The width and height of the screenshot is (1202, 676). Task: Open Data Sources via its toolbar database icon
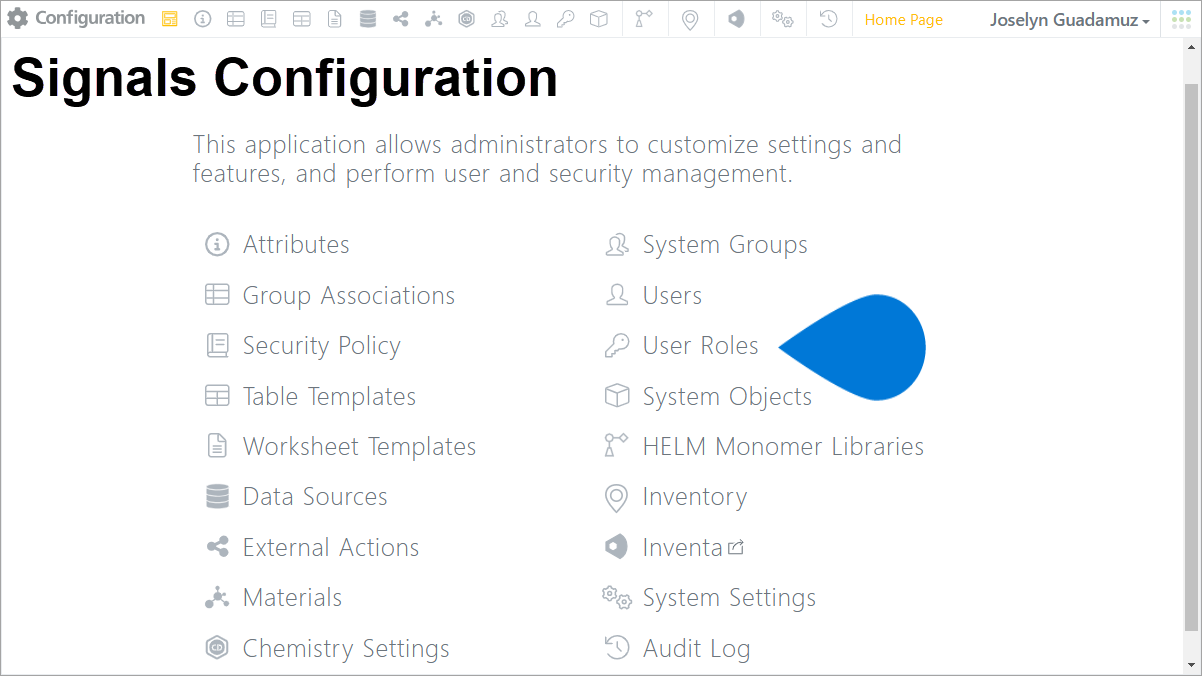point(368,19)
